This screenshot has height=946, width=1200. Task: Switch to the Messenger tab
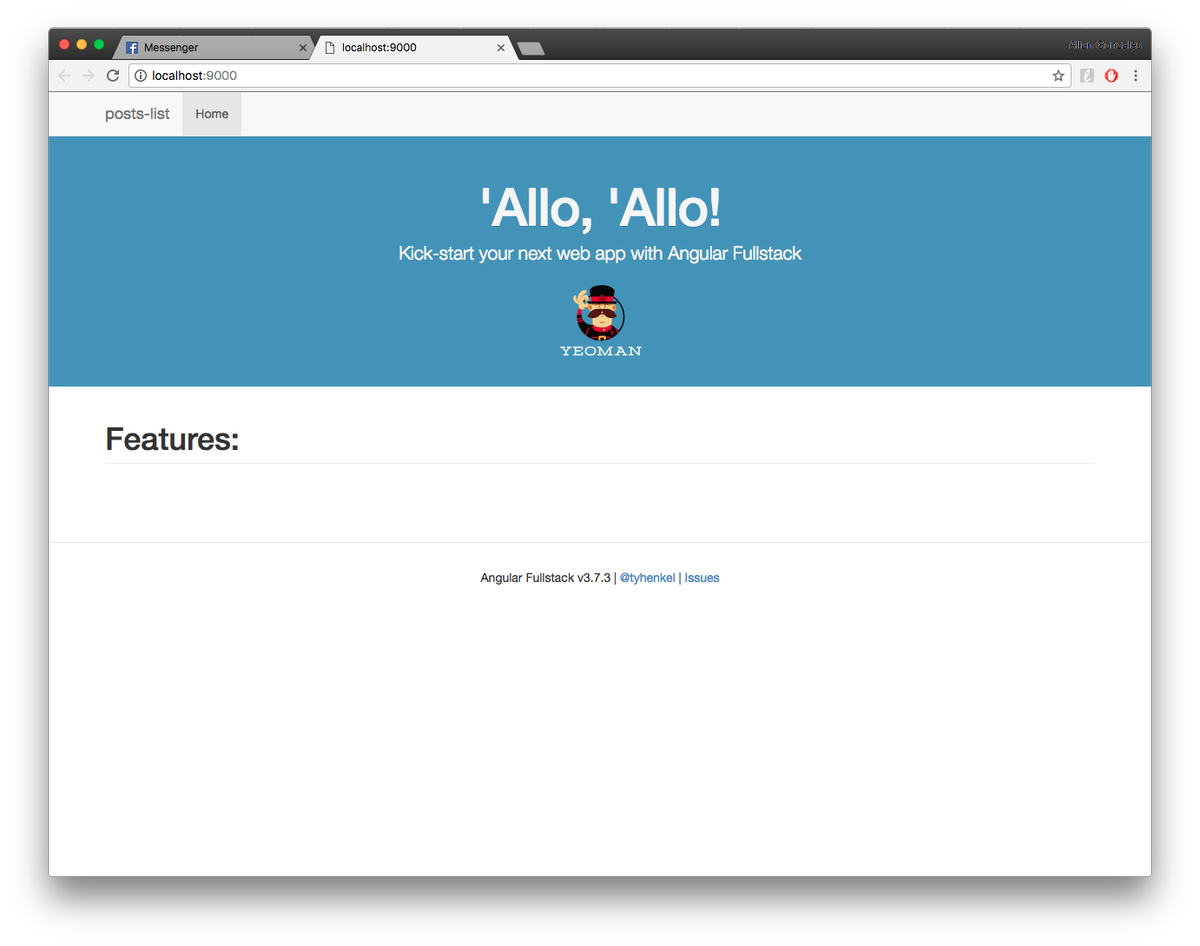coord(215,48)
